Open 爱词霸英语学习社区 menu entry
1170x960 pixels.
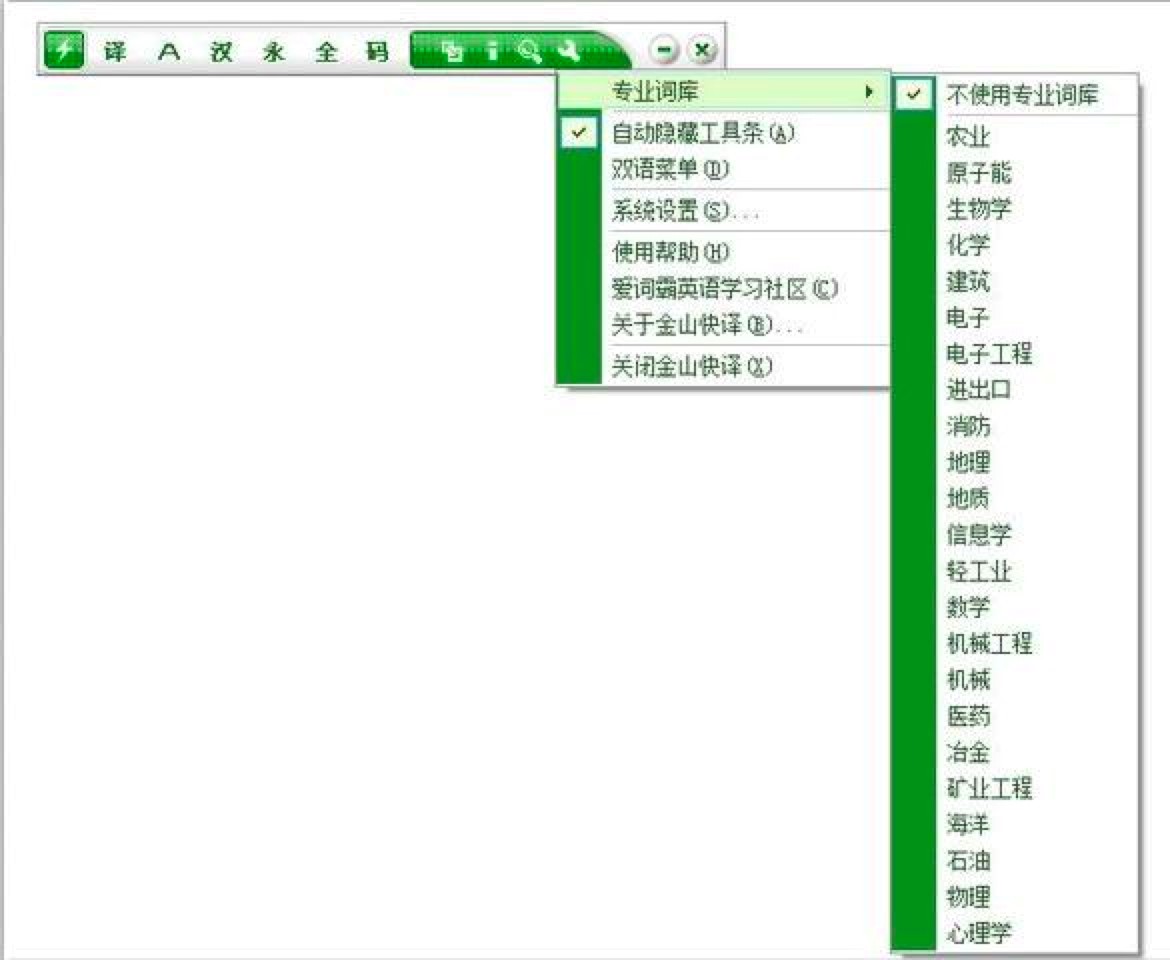click(723, 288)
